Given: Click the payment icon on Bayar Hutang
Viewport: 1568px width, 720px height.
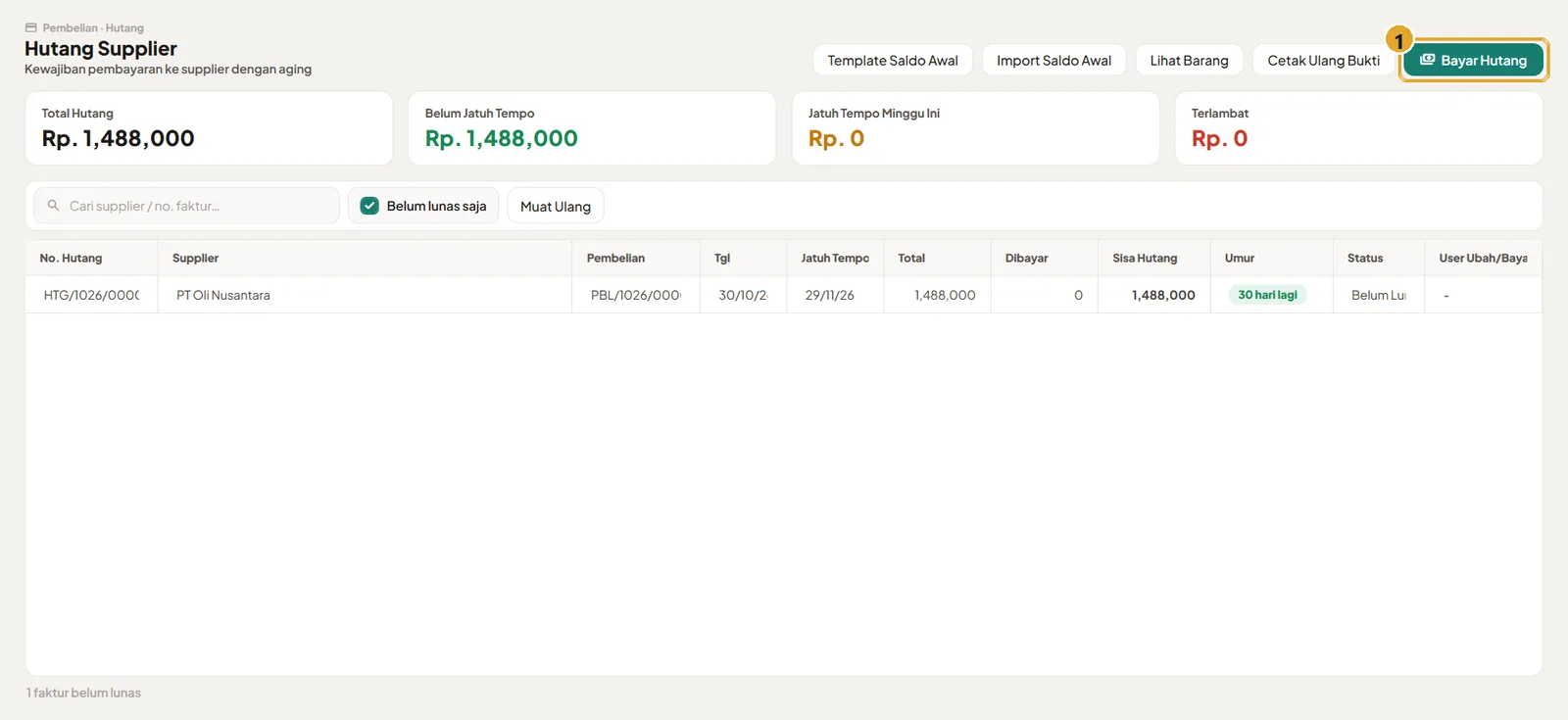Looking at the screenshot, I should (1427, 60).
